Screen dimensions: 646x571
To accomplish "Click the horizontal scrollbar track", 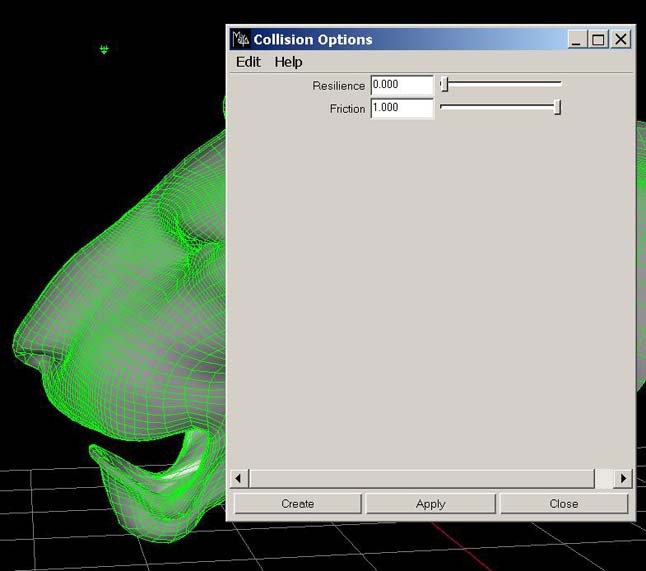I will (420, 478).
